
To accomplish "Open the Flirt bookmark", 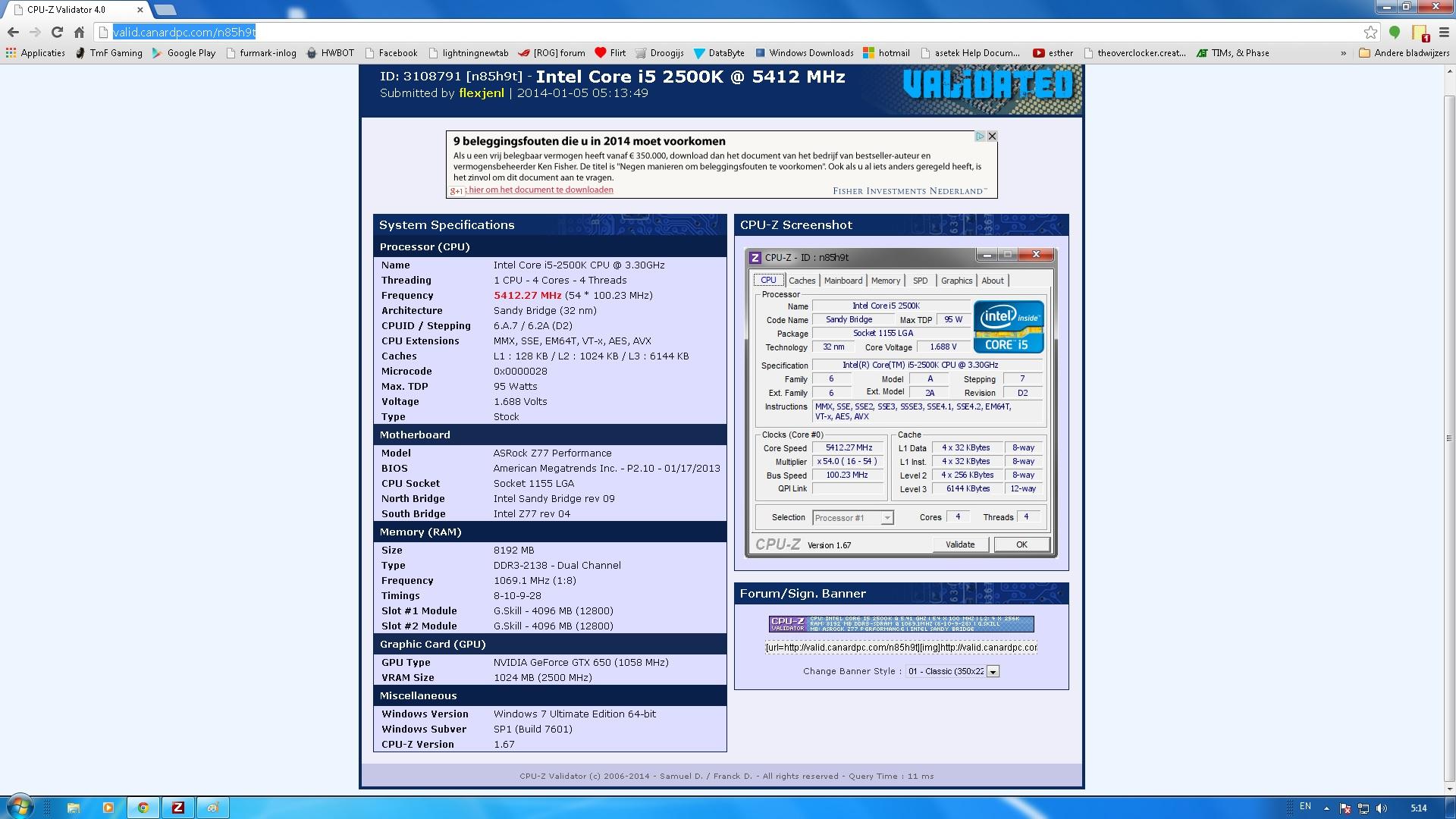I will [x=610, y=53].
